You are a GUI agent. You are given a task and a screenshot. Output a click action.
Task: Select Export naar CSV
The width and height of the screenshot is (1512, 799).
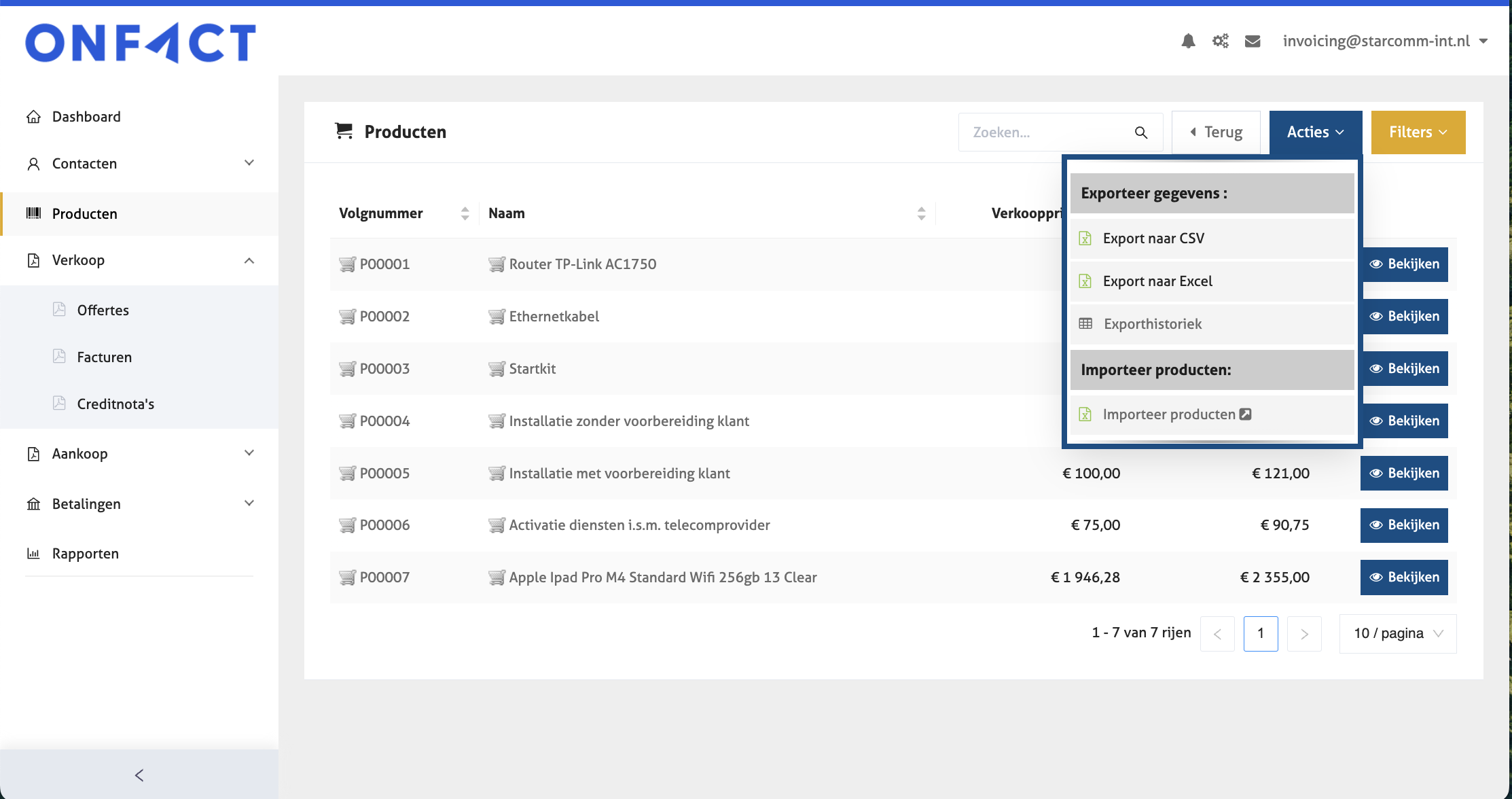pos(1153,238)
